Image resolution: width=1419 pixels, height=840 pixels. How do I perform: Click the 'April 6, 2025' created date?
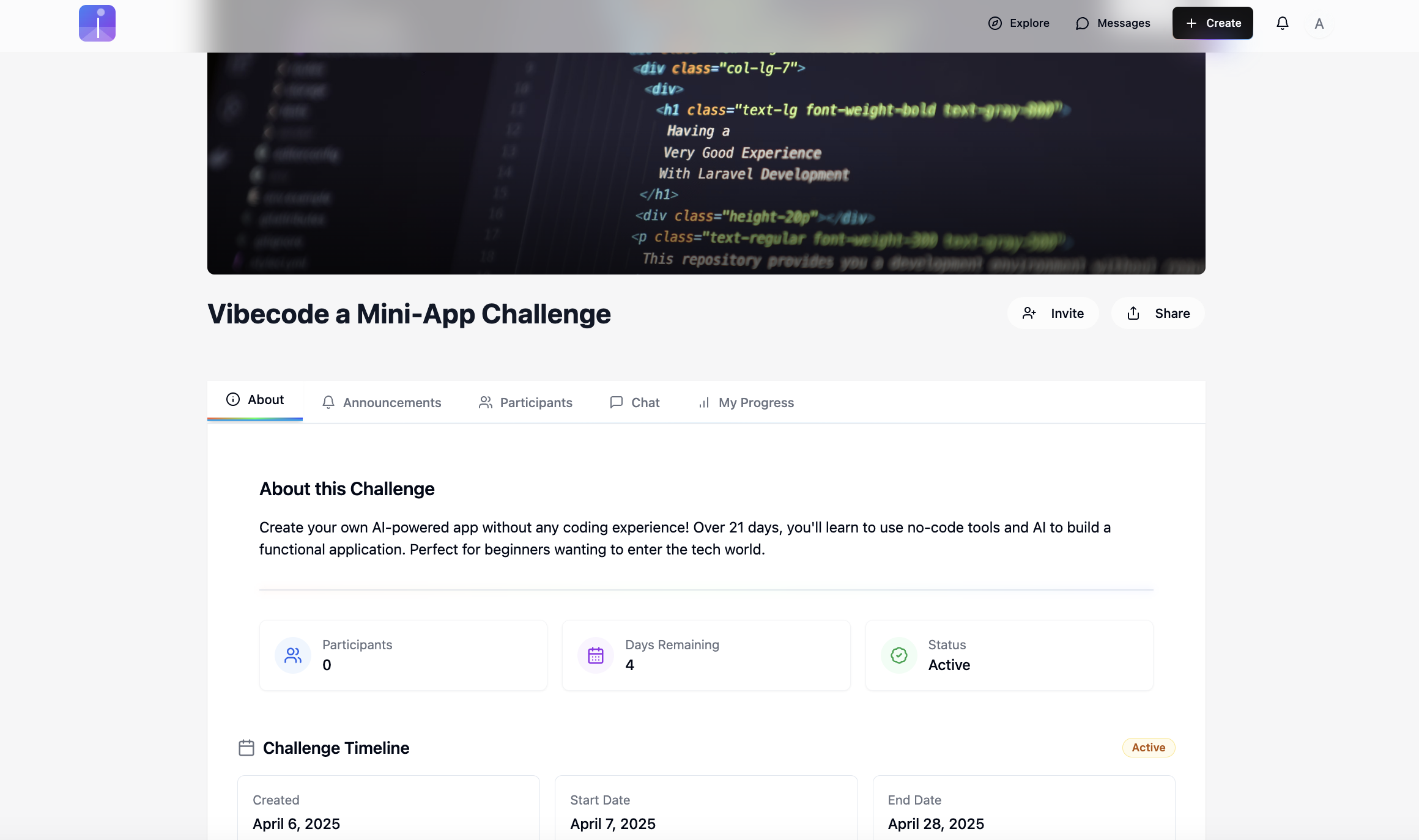[x=297, y=824]
